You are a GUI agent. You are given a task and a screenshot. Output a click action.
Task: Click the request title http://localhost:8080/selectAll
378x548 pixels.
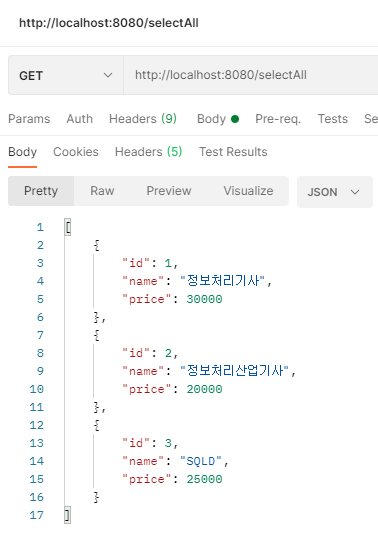[x=109, y=23]
